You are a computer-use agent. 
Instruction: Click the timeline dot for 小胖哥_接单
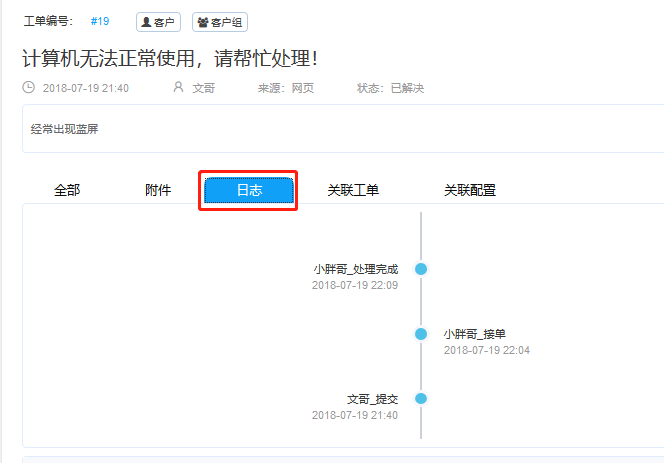tap(421, 334)
